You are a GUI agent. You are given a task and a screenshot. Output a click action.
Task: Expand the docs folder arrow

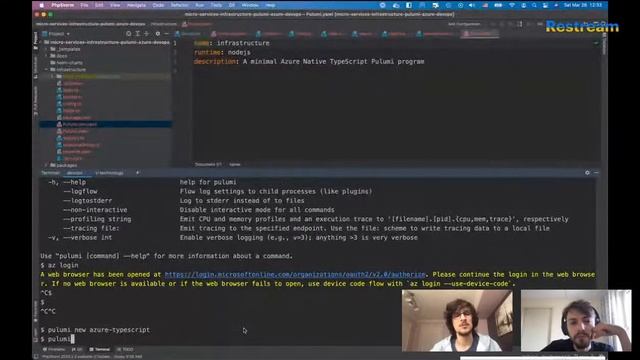(46, 56)
